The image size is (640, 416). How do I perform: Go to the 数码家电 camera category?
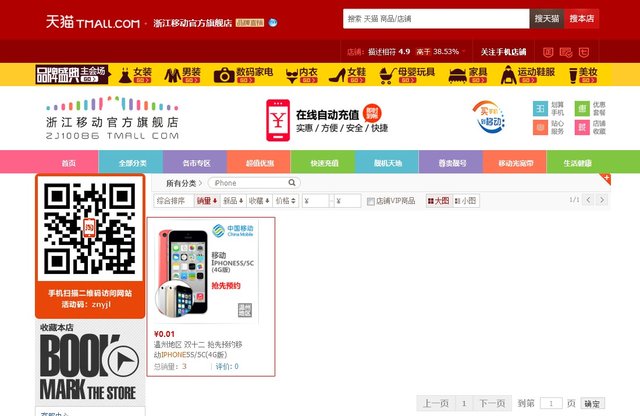243,75
